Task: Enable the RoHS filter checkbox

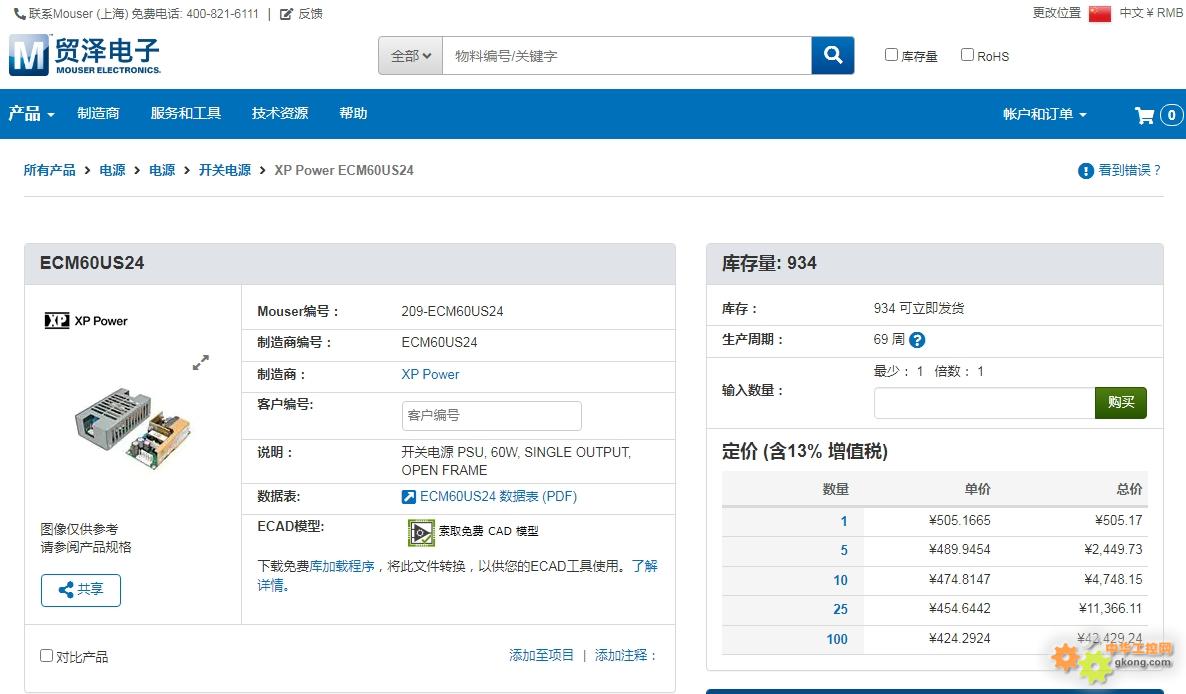Action: 967,54
